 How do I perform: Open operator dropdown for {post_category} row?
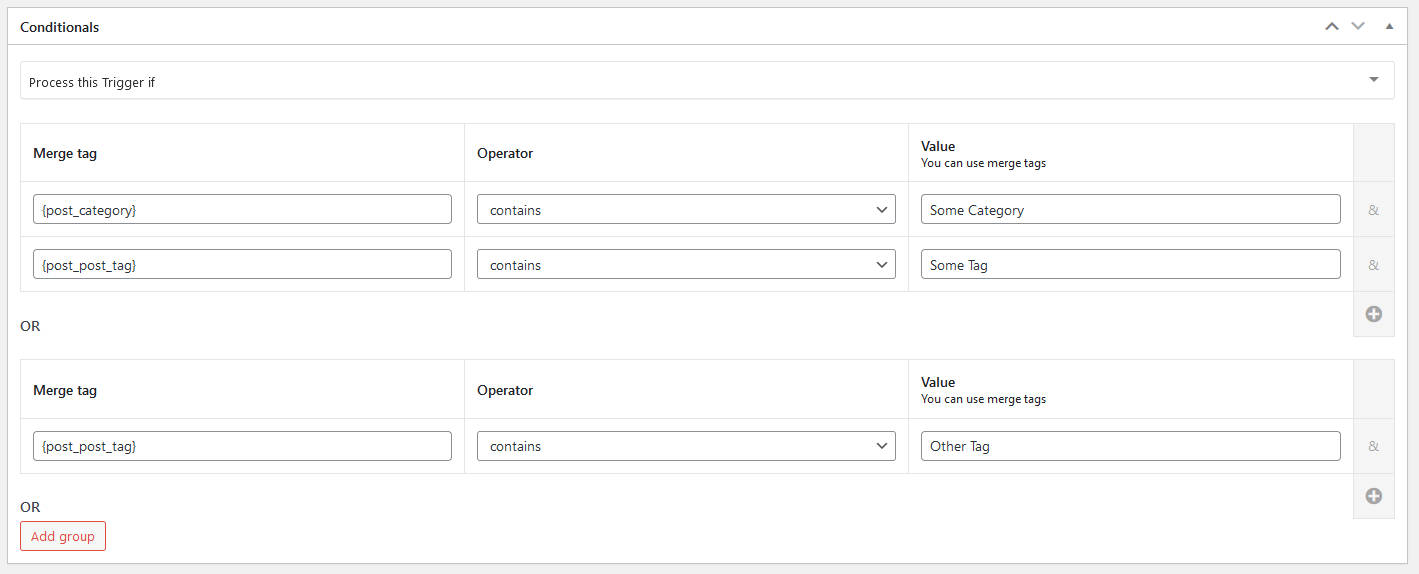686,210
